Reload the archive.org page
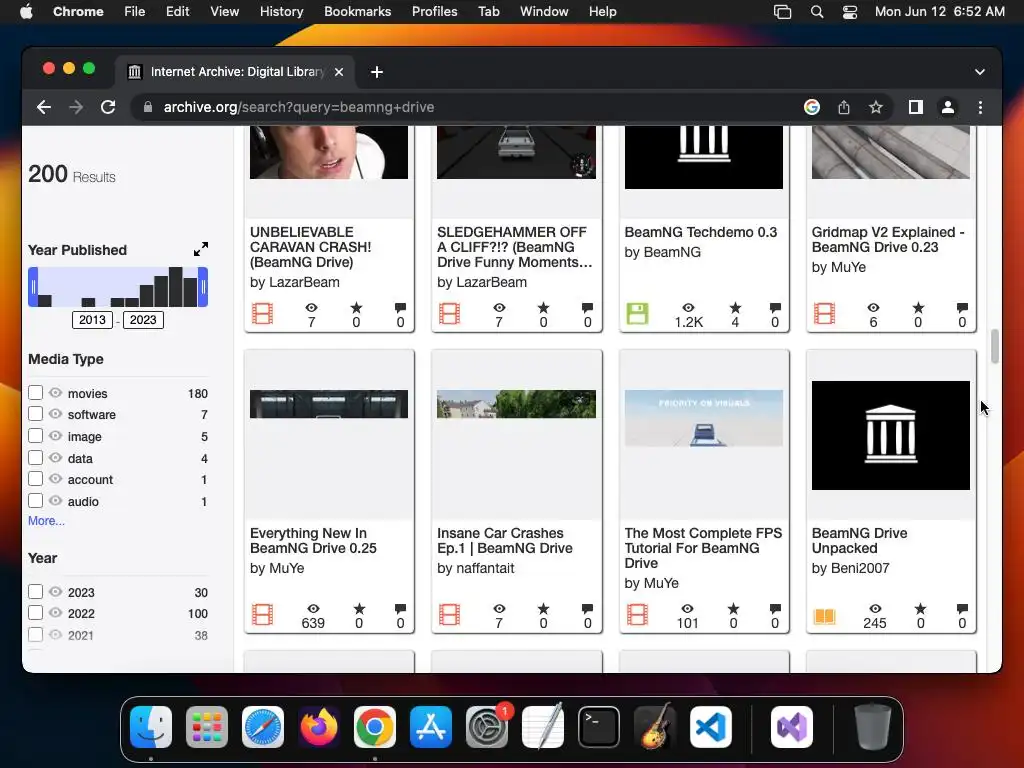 (108, 107)
